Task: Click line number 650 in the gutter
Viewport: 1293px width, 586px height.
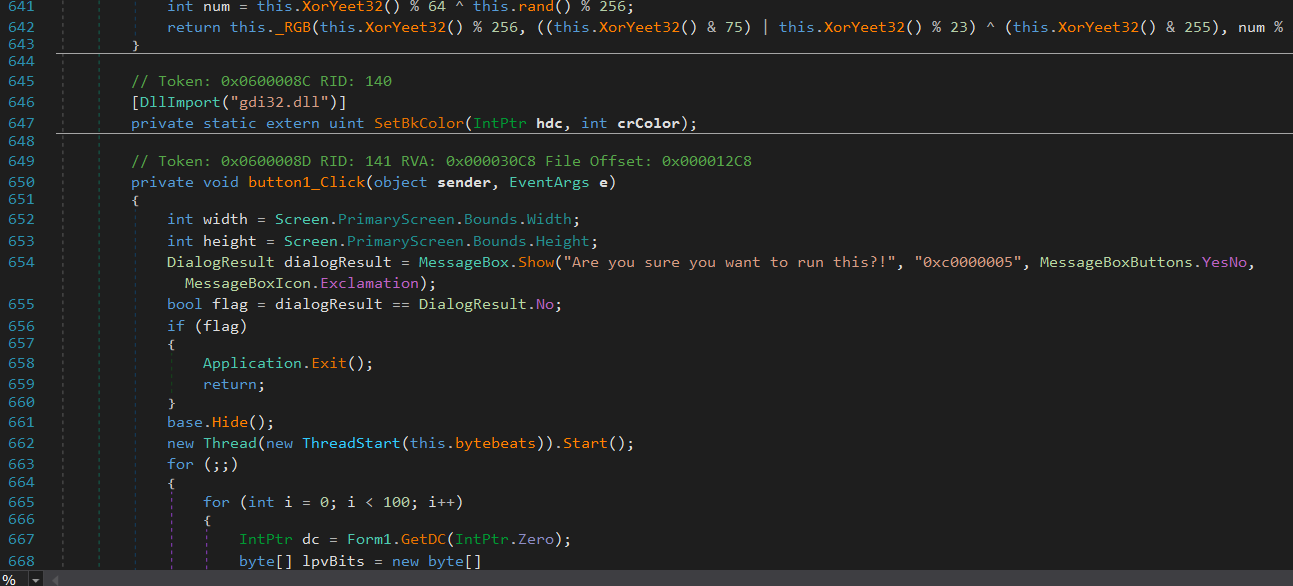Action: click(x=21, y=182)
